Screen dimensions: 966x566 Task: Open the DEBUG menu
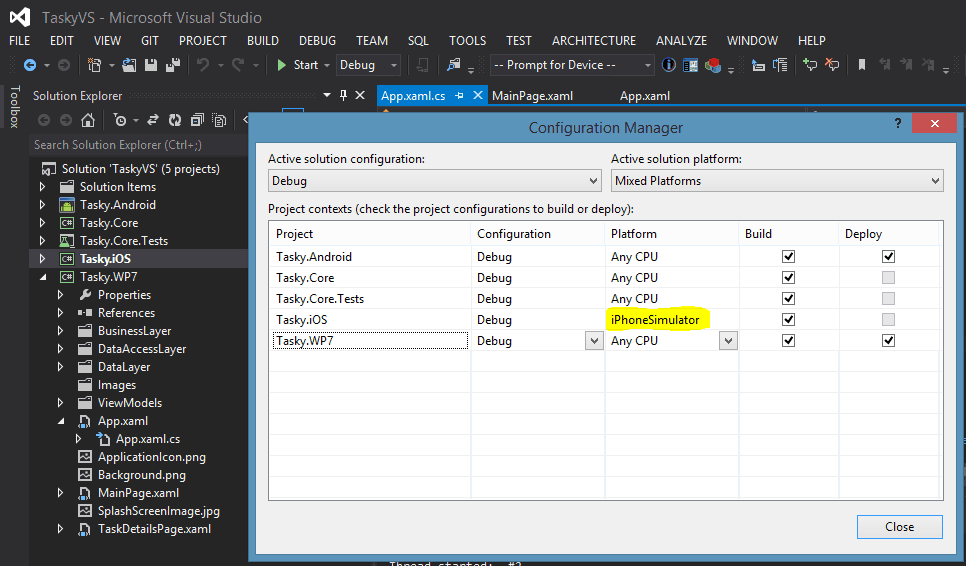click(317, 41)
